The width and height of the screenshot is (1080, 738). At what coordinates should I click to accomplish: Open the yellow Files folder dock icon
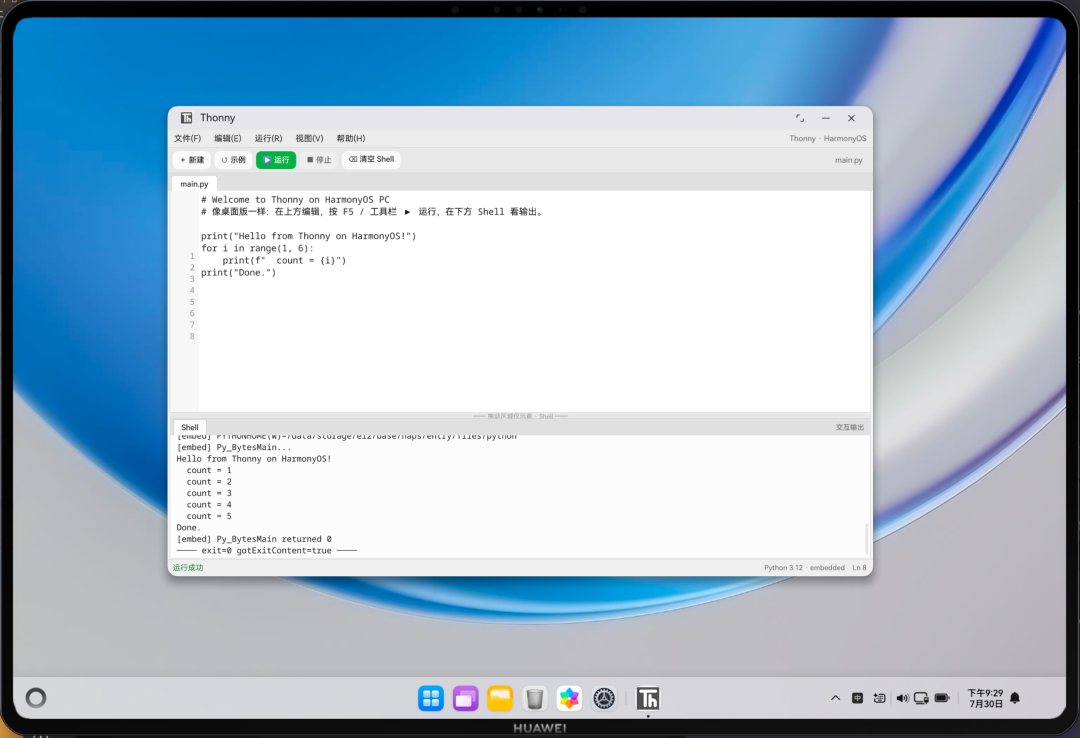click(x=500, y=699)
